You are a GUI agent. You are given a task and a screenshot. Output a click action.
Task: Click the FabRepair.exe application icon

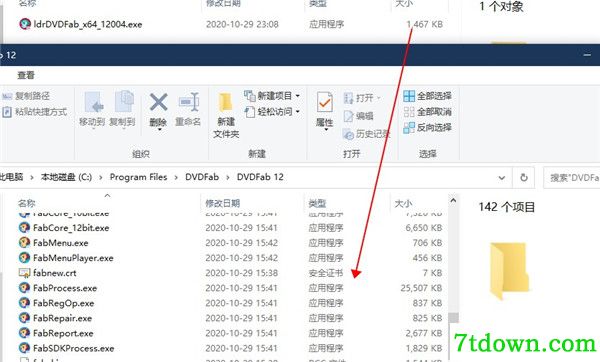click(24, 318)
